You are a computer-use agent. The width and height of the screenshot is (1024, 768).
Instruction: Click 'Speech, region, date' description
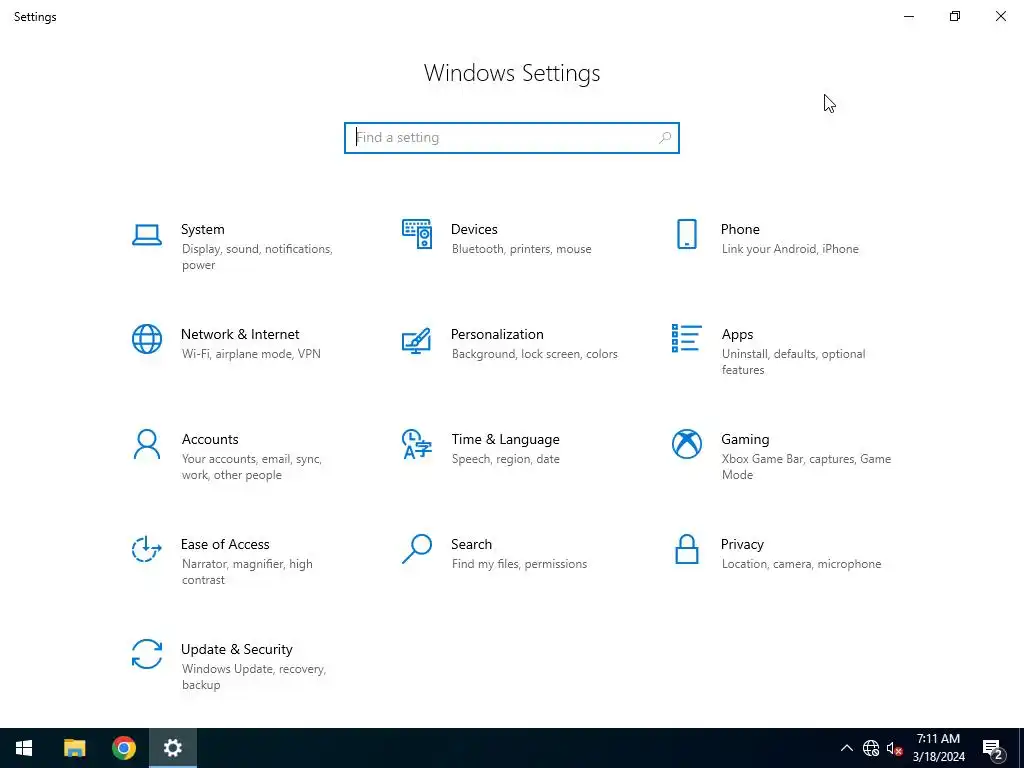[x=505, y=459]
